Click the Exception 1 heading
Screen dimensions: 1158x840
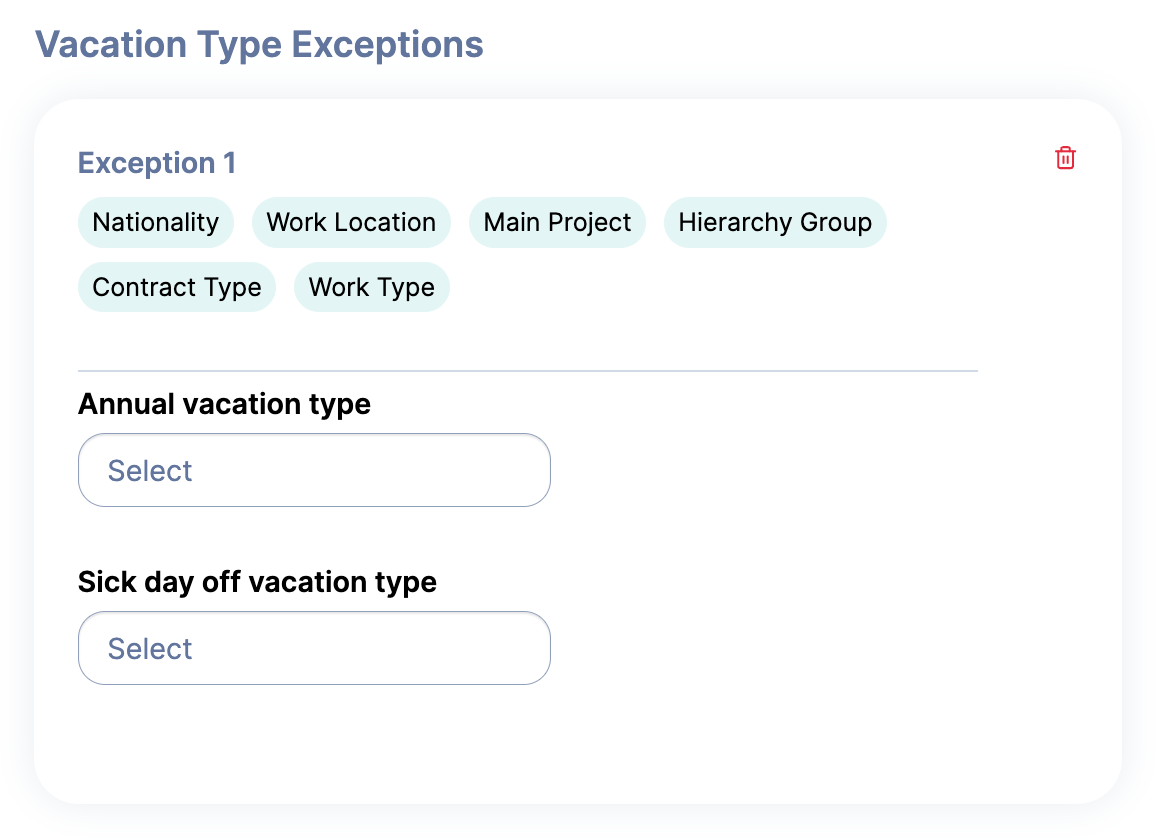pos(157,163)
